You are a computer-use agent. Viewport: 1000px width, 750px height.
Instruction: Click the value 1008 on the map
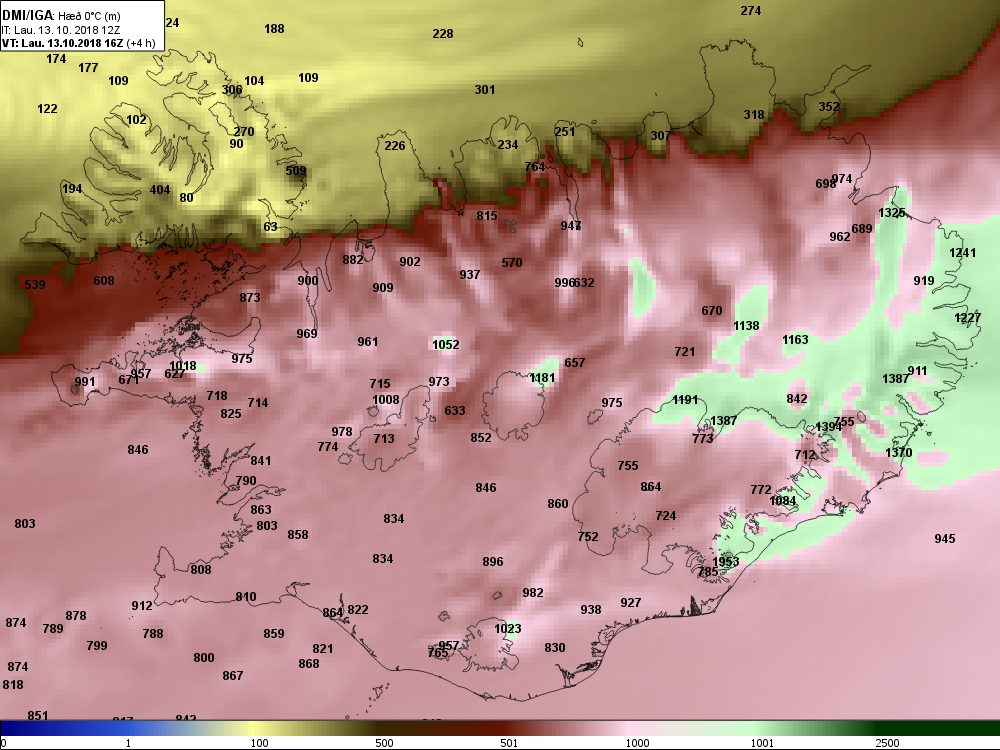[386, 400]
